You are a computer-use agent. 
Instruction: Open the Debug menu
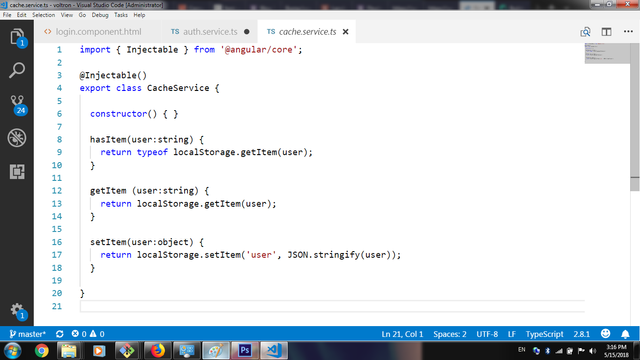[100, 15]
